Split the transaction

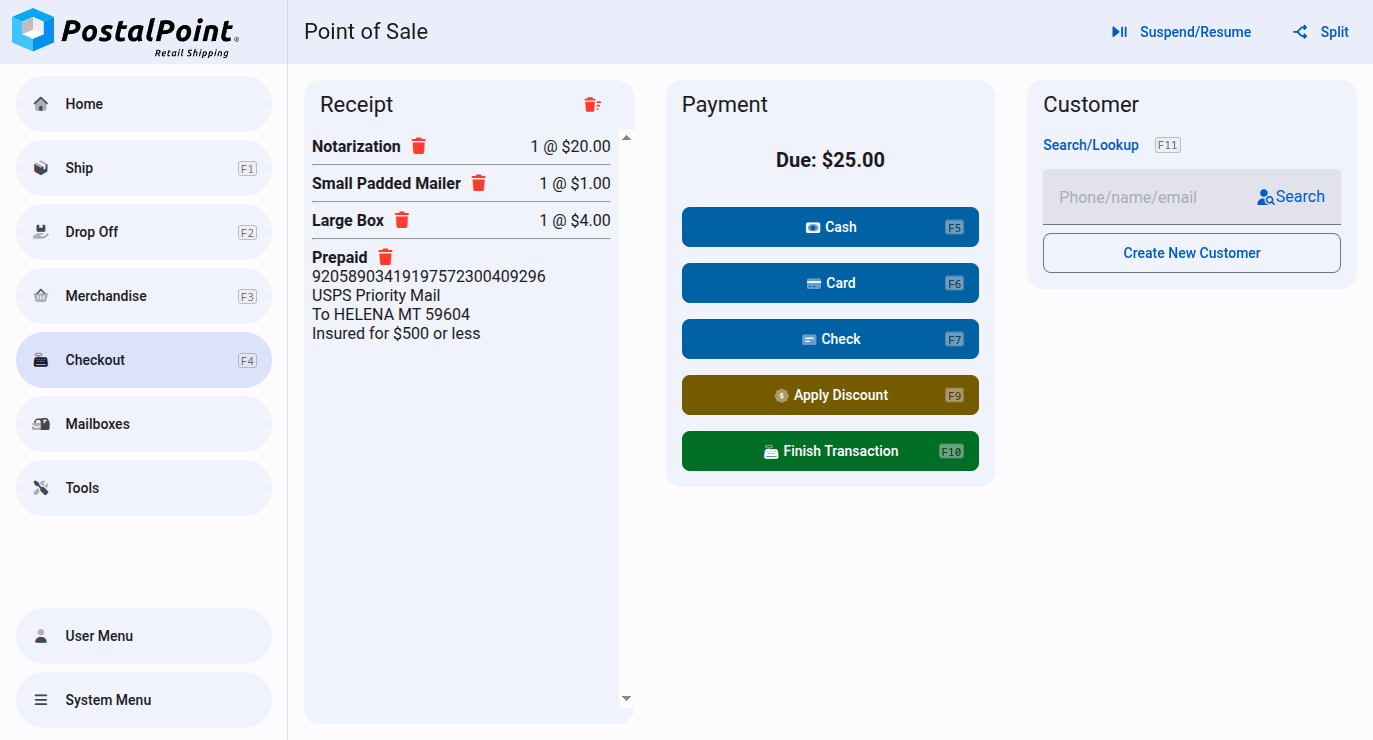pyautogui.click(x=1321, y=32)
